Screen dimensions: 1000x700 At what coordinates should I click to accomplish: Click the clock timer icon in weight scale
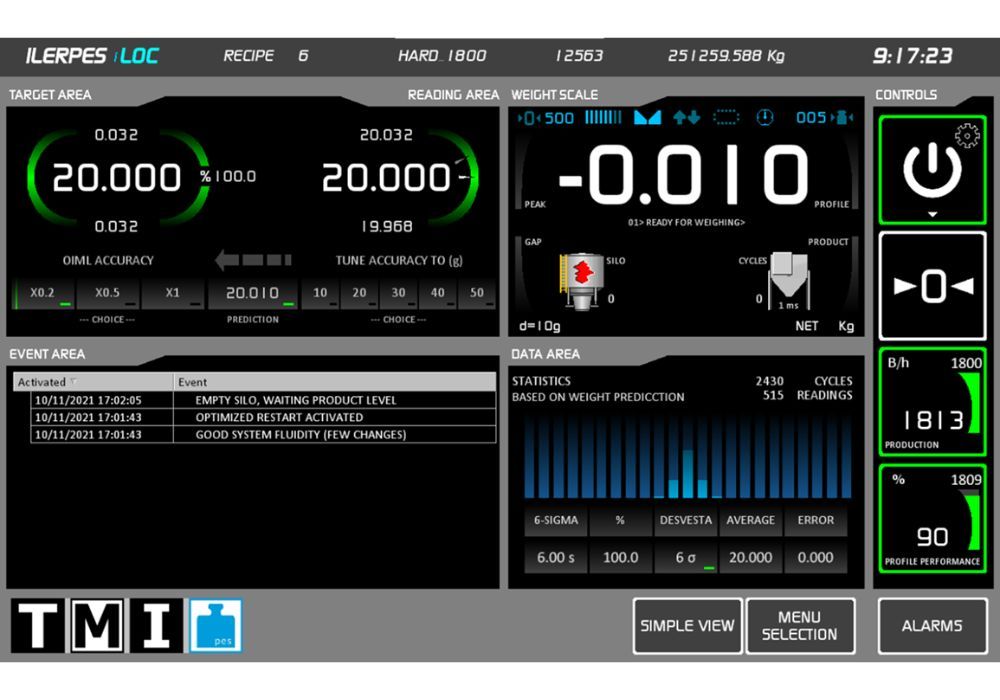[x=765, y=118]
